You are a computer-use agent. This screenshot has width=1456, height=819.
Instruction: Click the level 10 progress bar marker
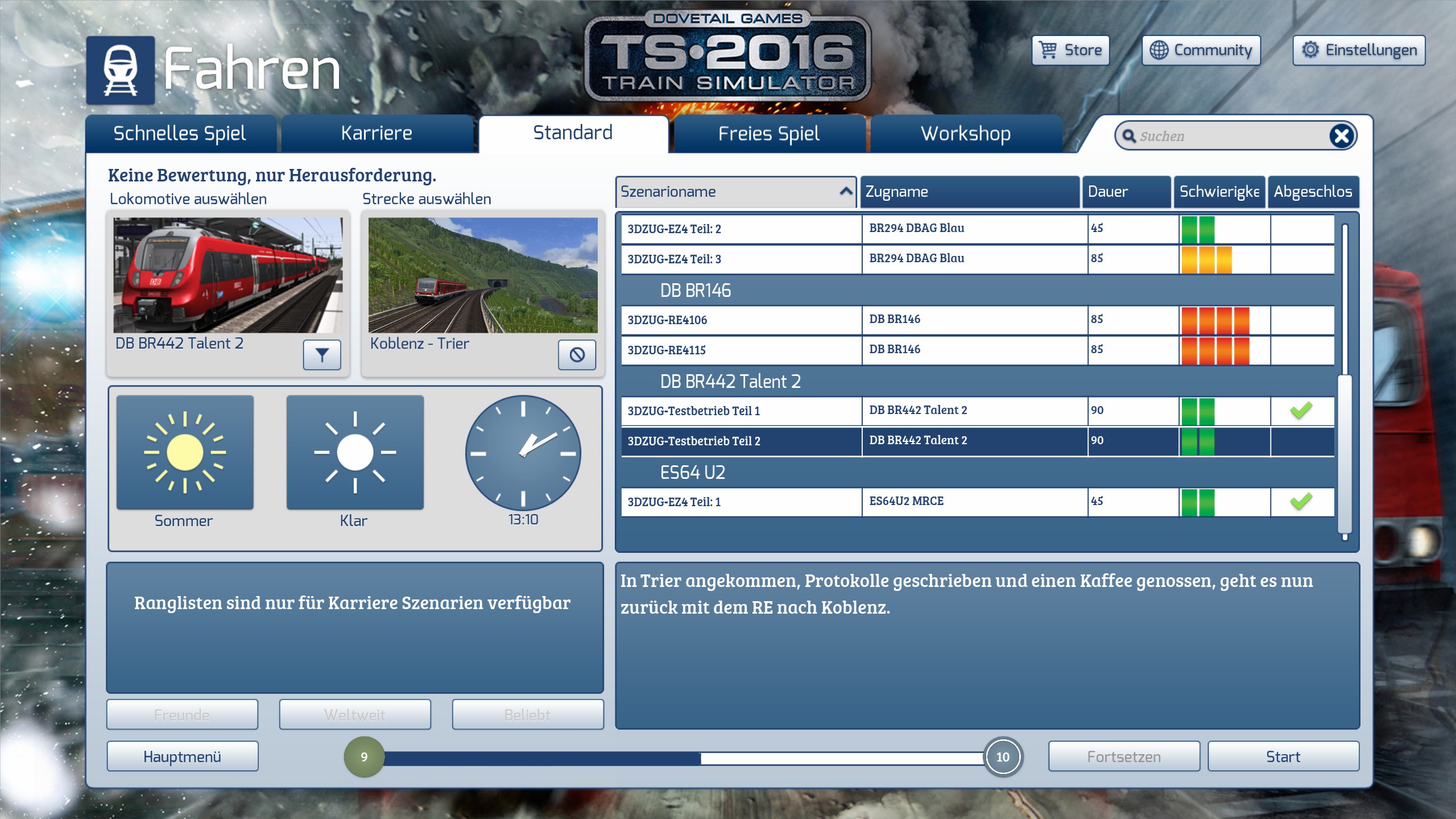tap(1003, 757)
